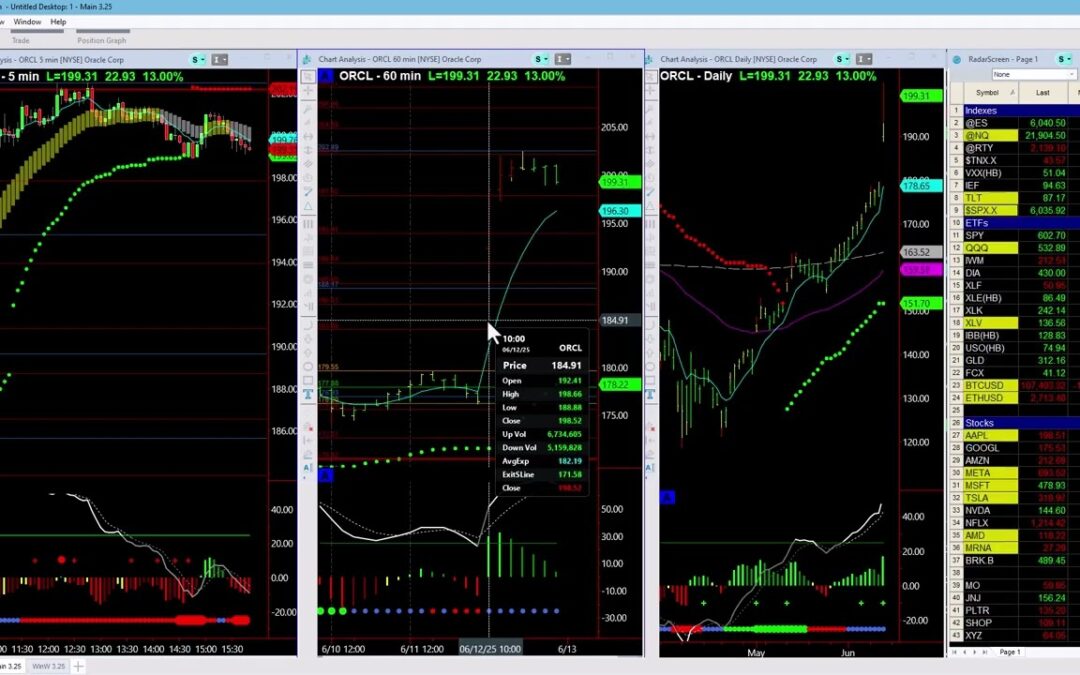The width and height of the screenshot is (1080, 675).
Task: Select the Text tool in Daily chart toolbar
Action: [x=650, y=394]
